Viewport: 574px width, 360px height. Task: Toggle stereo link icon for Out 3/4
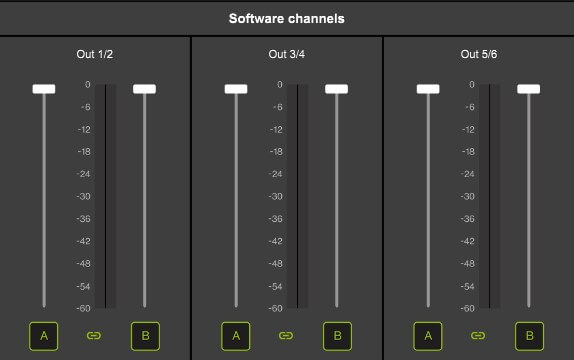click(x=286, y=335)
